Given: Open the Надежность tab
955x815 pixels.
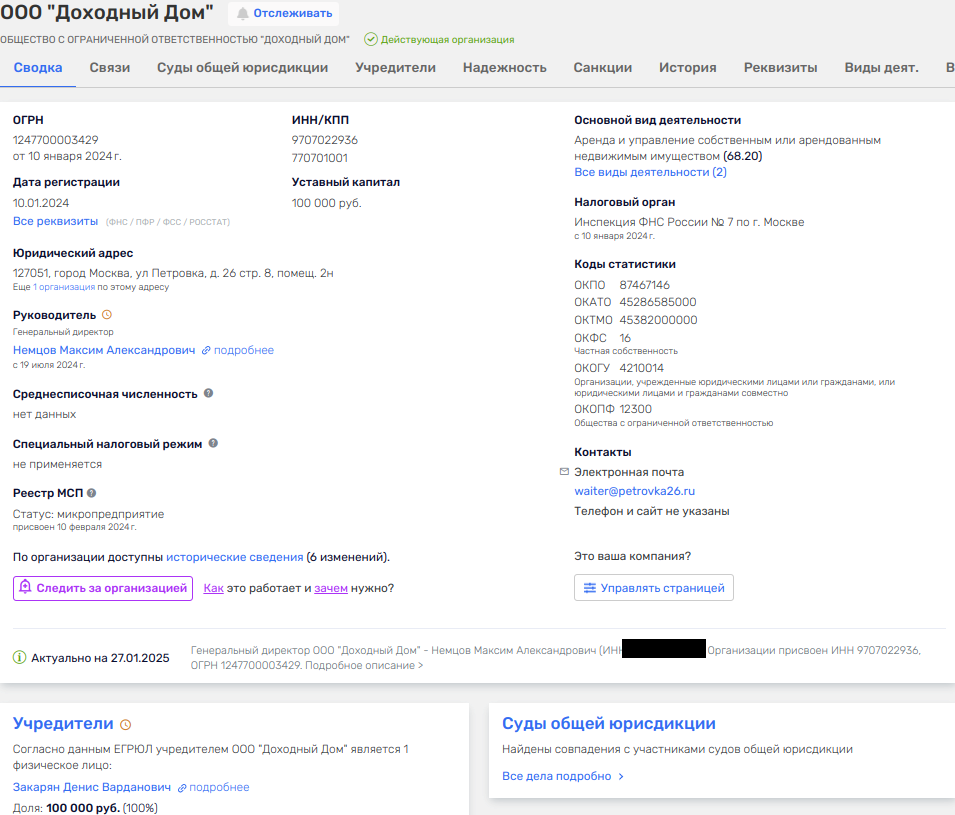Looking at the screenshot, I should (x=504, y=68).
